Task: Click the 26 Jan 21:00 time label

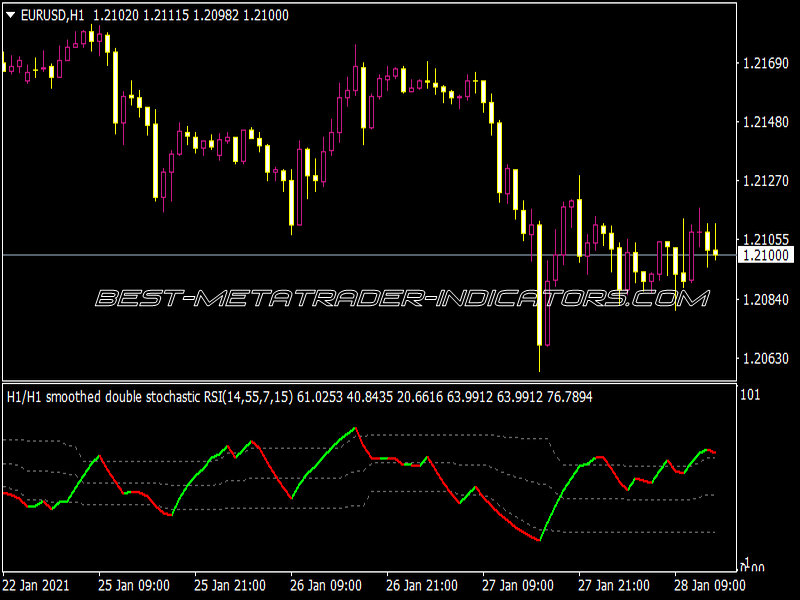Action: [422, 585]
